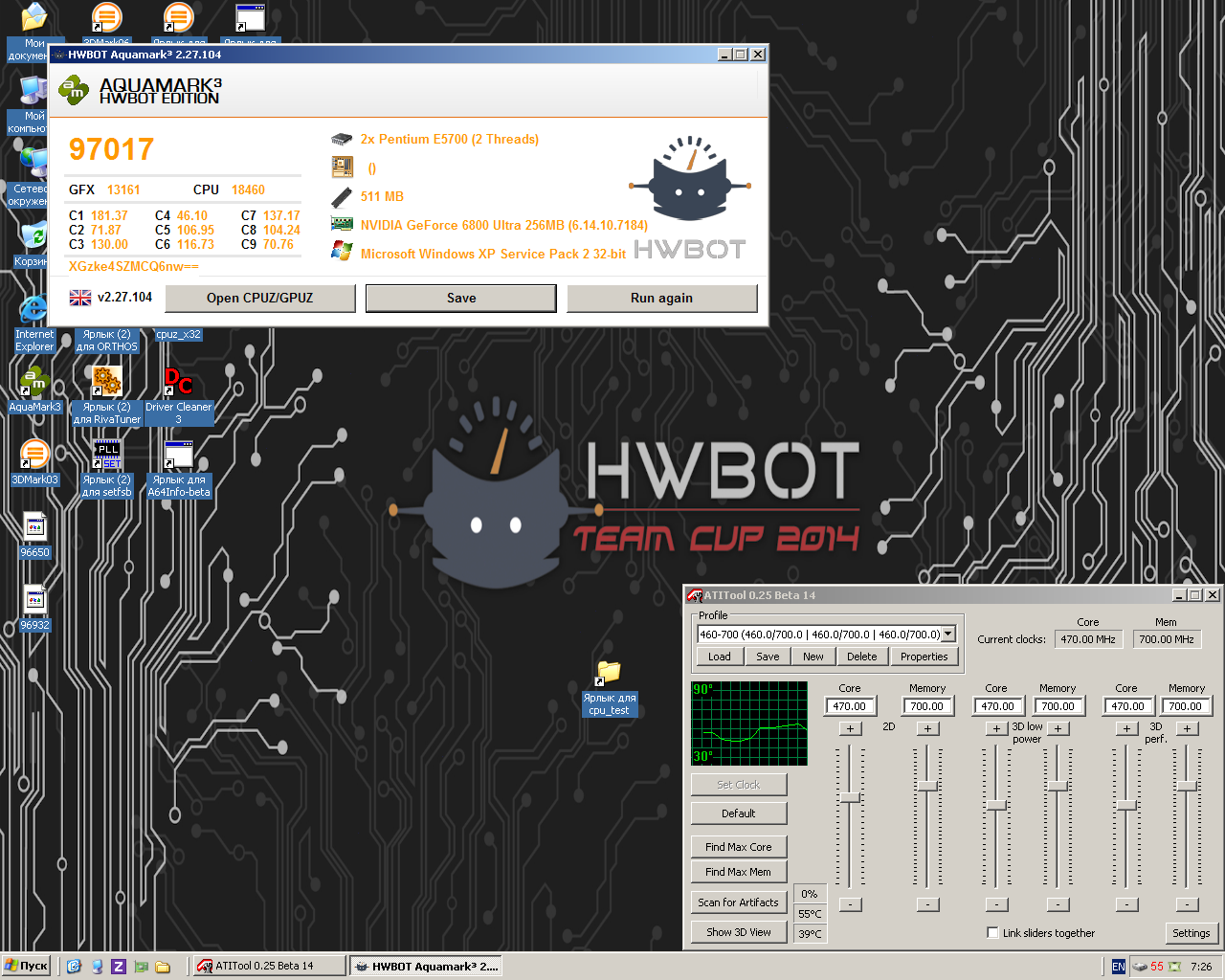Click Find Max Mem button
Image resolution: width=1225 pixels, height=980 pixels.
pyautogui.click(x=739, y=872)
